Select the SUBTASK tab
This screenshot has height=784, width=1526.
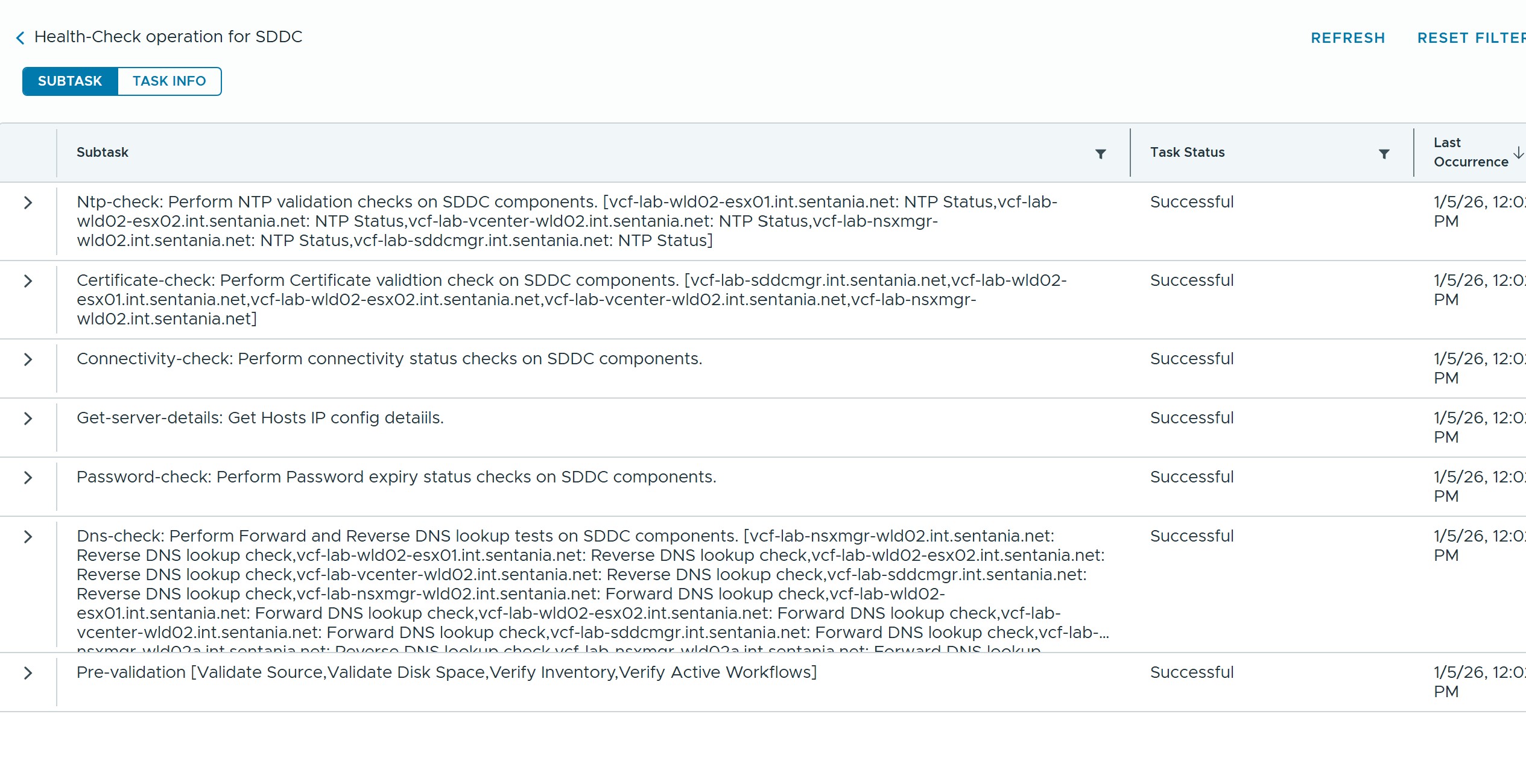(x=70, y=81)
